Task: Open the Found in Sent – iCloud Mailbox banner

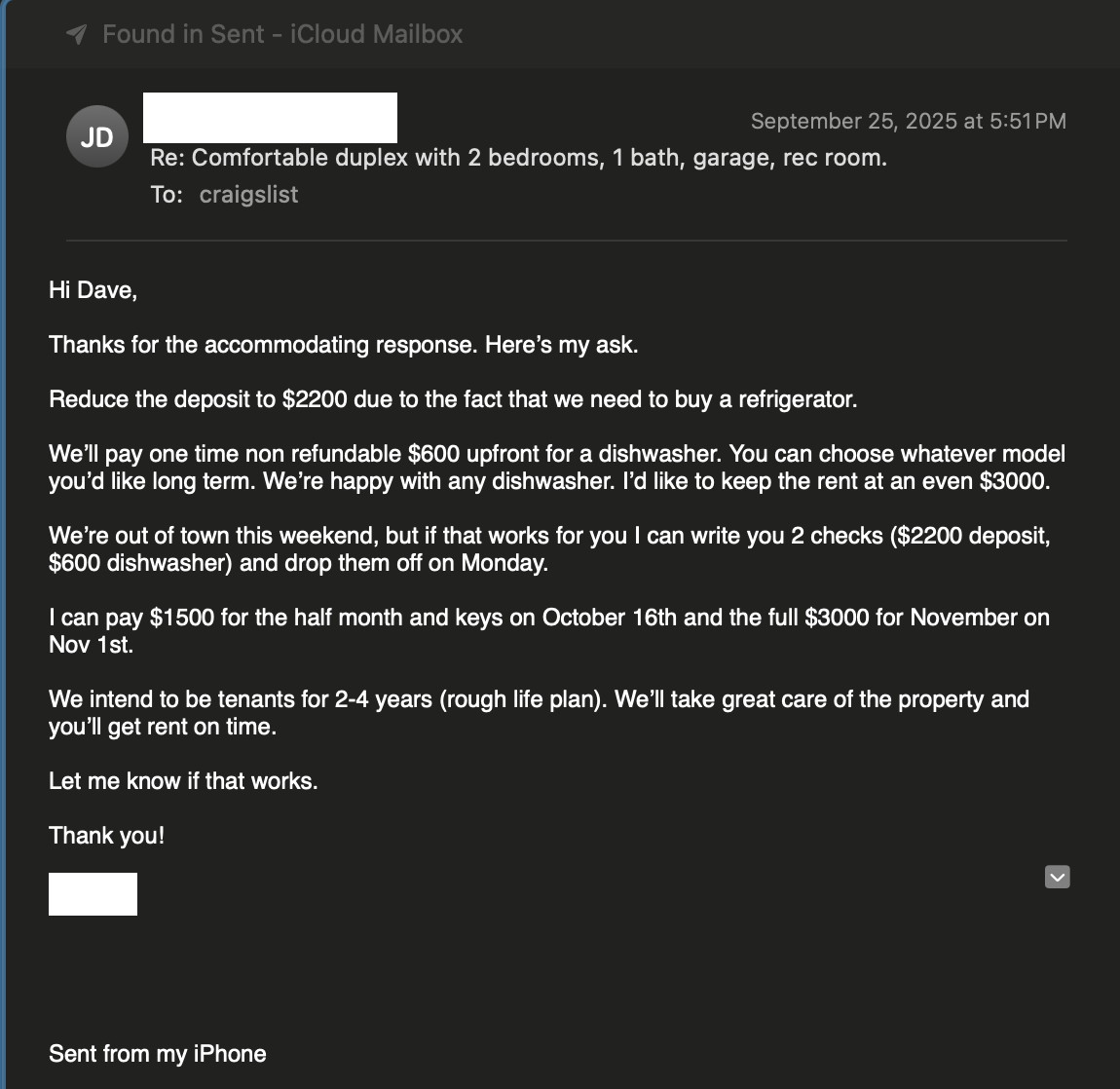Action: (282, 33)
